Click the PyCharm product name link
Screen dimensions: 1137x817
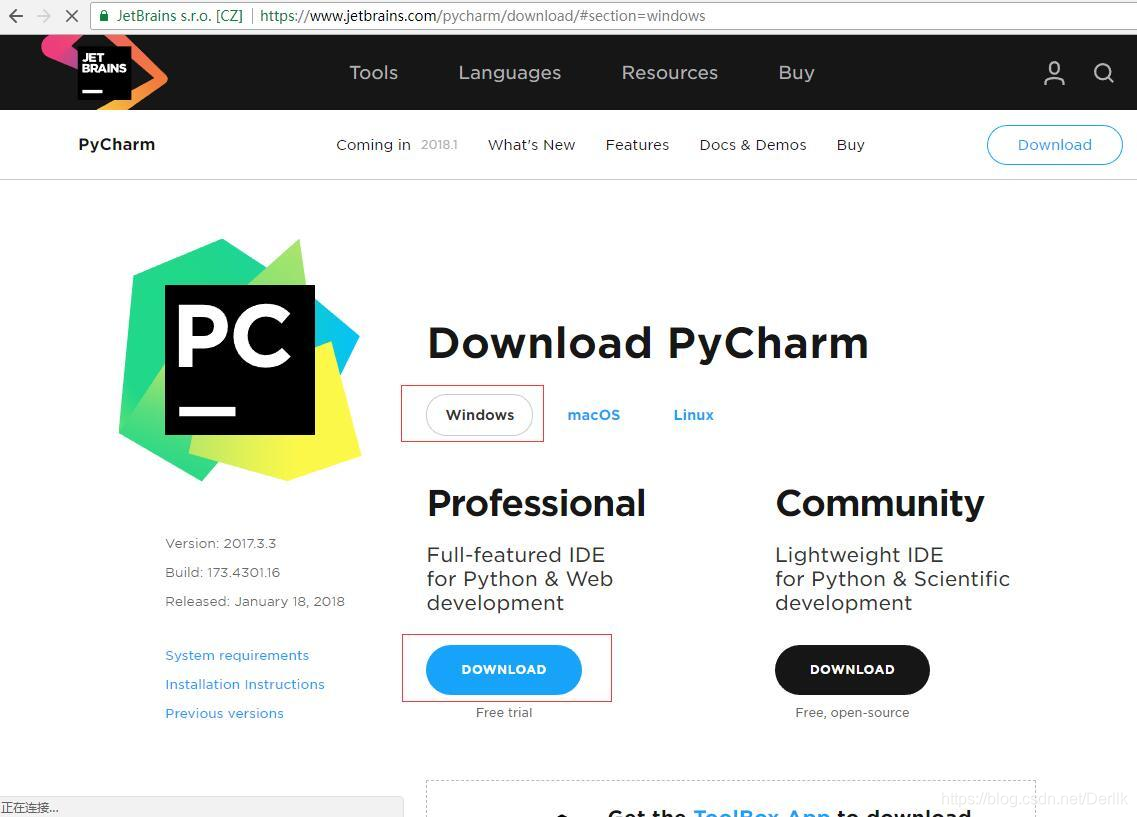[x=117, y=144]
